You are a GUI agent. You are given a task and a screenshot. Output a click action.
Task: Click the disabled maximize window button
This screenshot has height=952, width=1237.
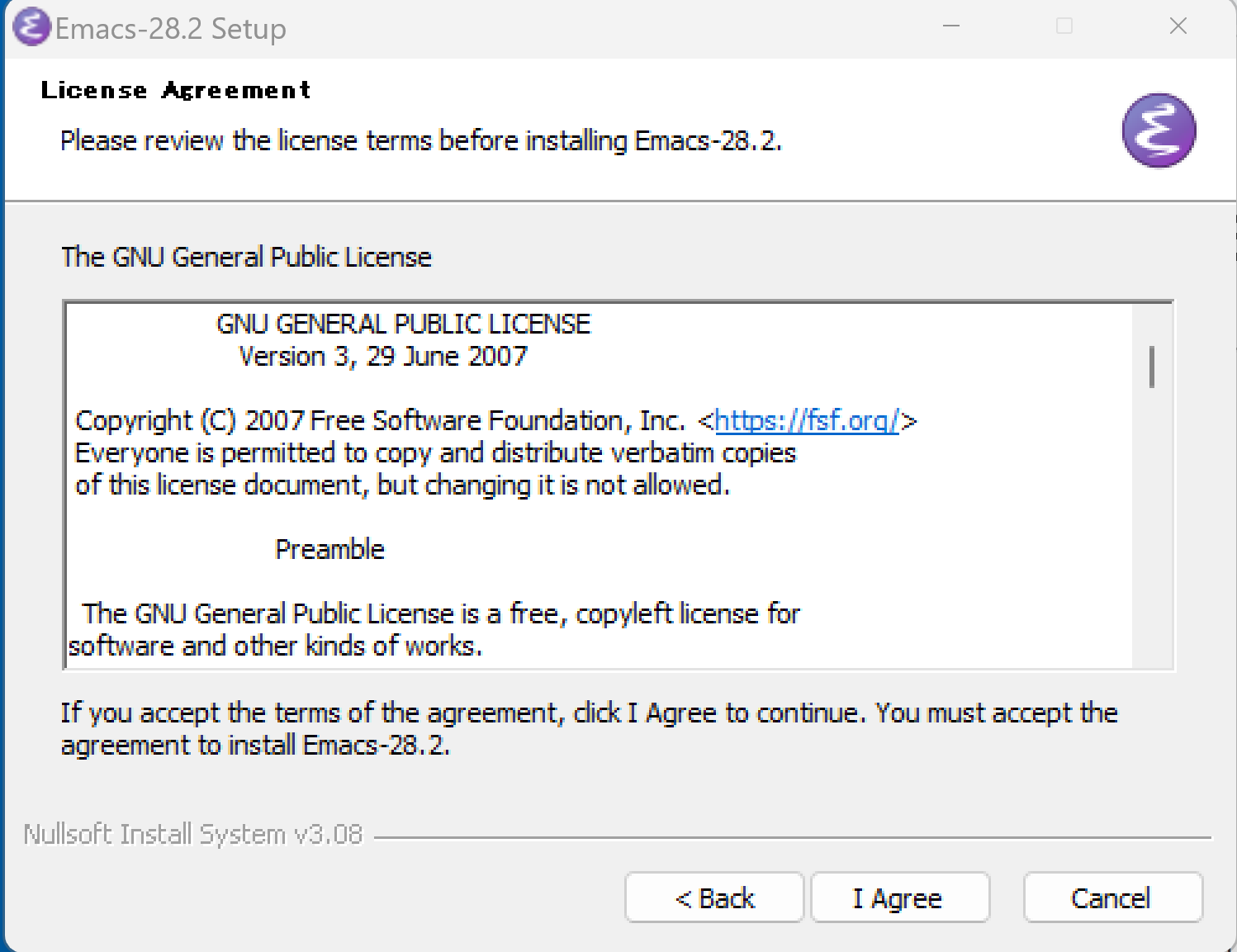click(x=1064, y=26)
